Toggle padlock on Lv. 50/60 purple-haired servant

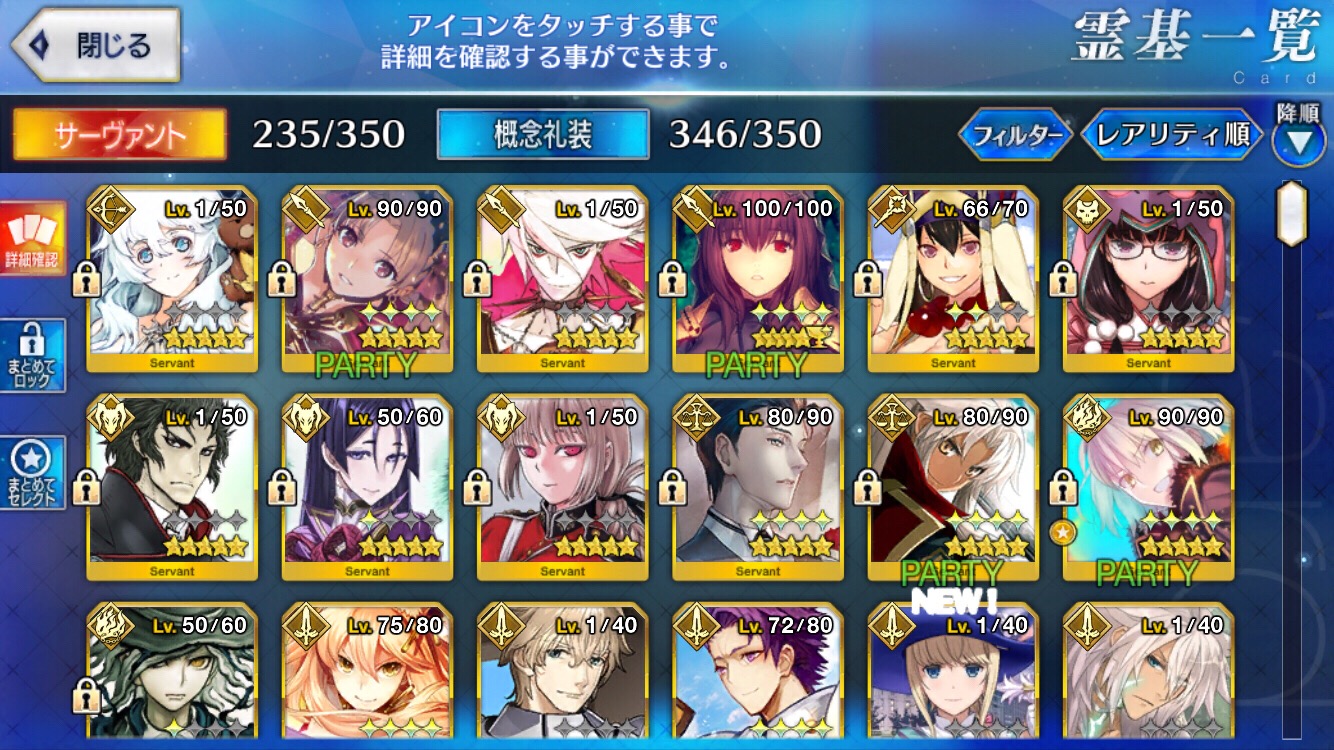pyautogui.click(x=281, y=487)
